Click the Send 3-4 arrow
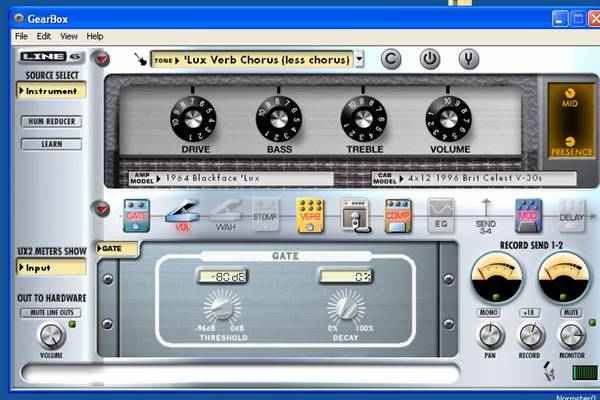600x400 pixels. click(x=486, y=216)
